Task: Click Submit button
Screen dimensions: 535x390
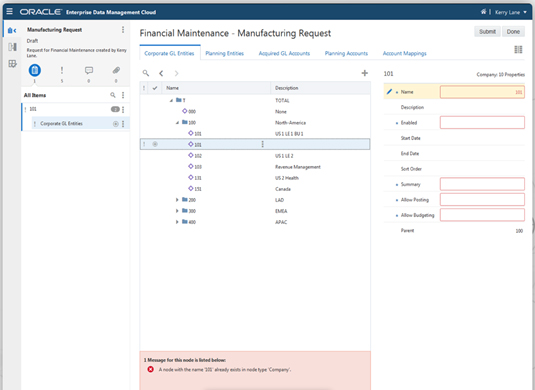Action: [487, 32]
